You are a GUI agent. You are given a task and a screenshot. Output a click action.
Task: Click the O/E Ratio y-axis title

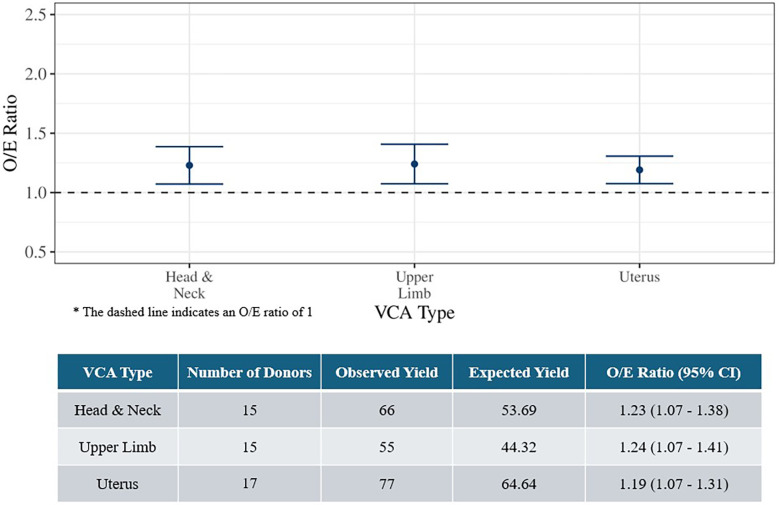(10, 133)
